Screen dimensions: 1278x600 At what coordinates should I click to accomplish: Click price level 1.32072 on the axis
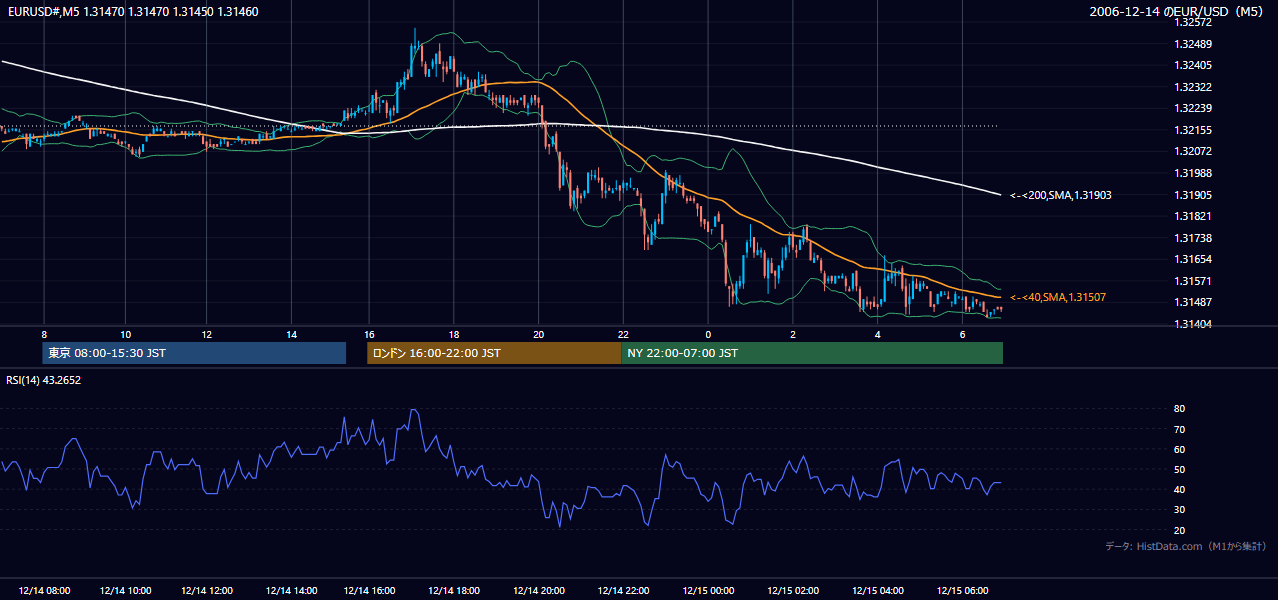(x=1193, y=151)
